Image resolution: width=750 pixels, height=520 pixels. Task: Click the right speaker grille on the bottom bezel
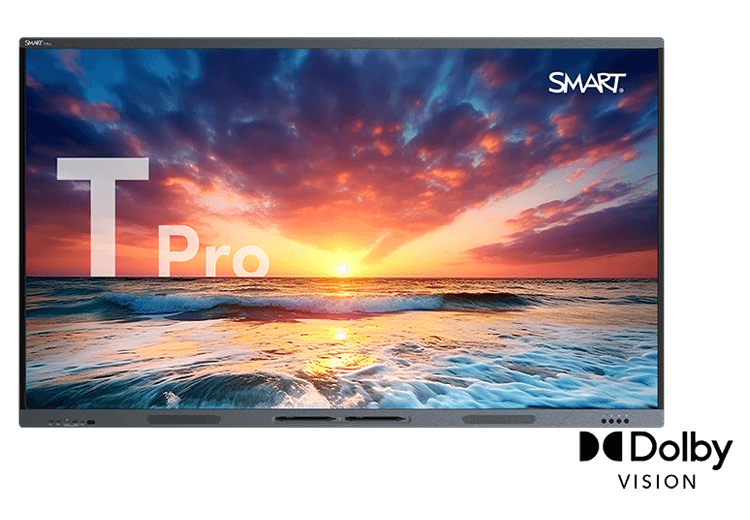(499, 420)
